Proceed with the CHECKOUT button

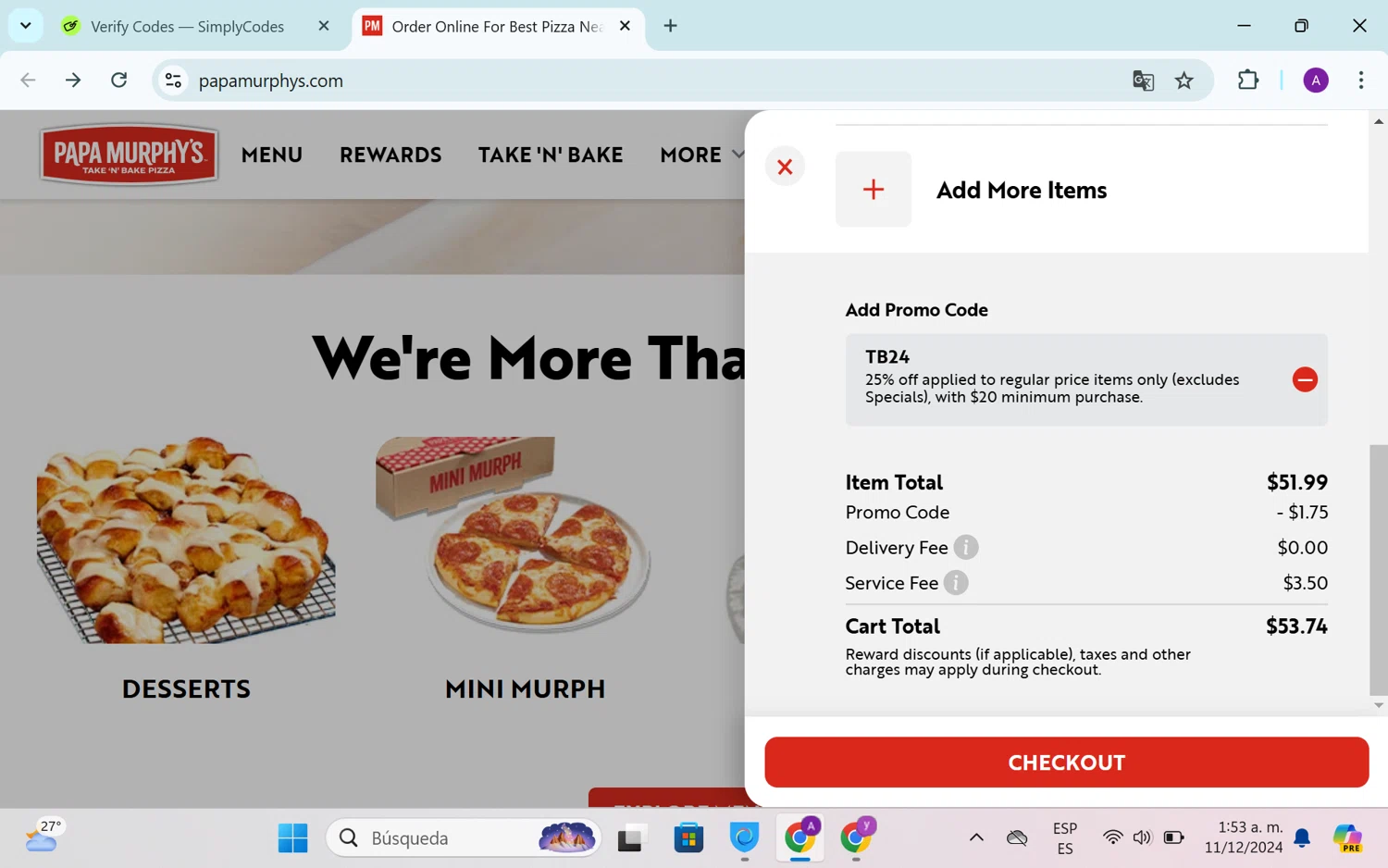coord(1066,763)
